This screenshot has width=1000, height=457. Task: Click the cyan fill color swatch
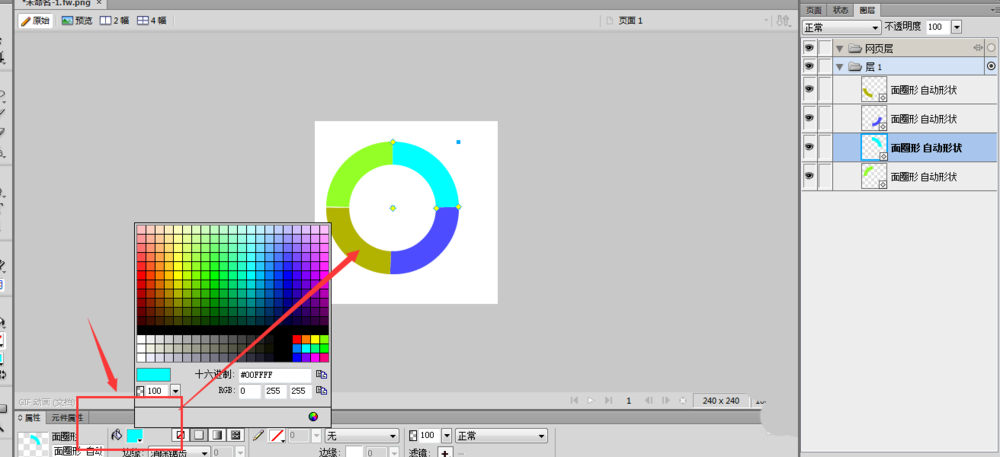coord(134,436)
